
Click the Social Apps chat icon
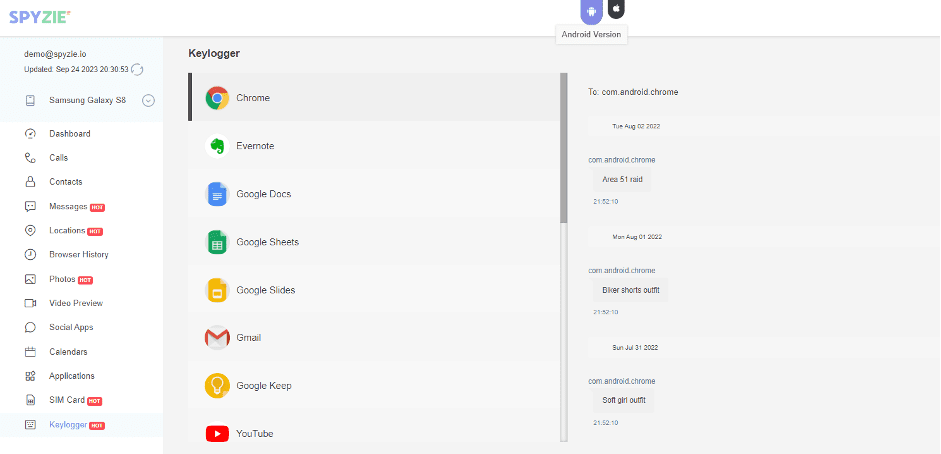(x=30, y=327)
